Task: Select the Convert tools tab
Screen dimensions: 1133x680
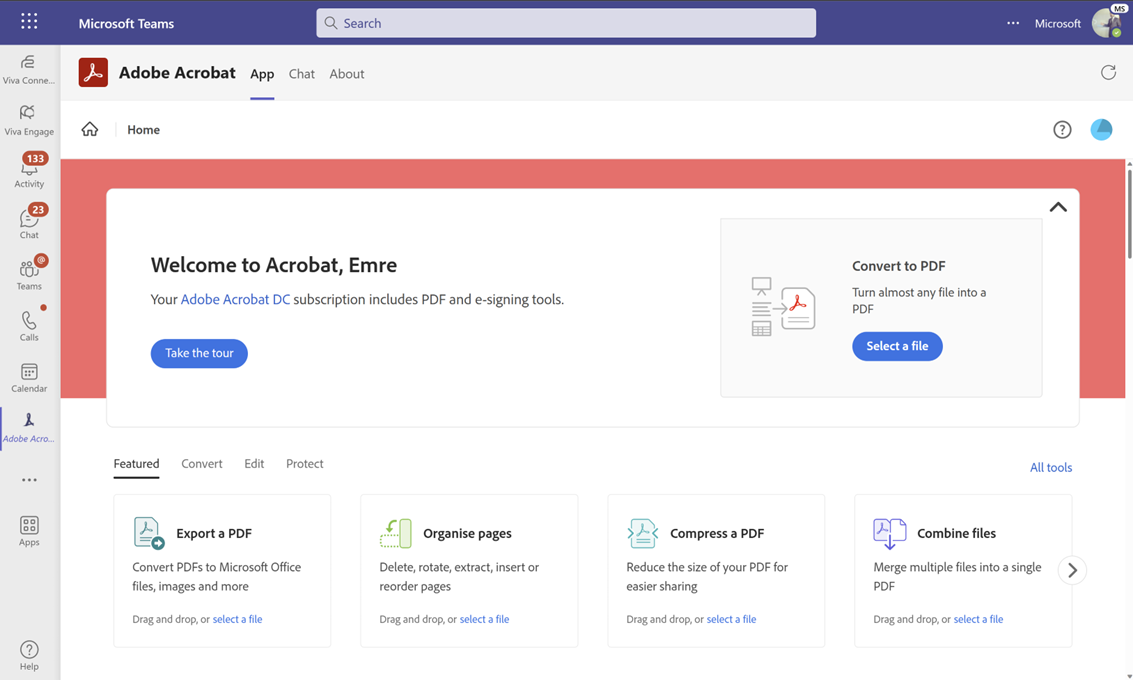Action: [x=202, y=464]
